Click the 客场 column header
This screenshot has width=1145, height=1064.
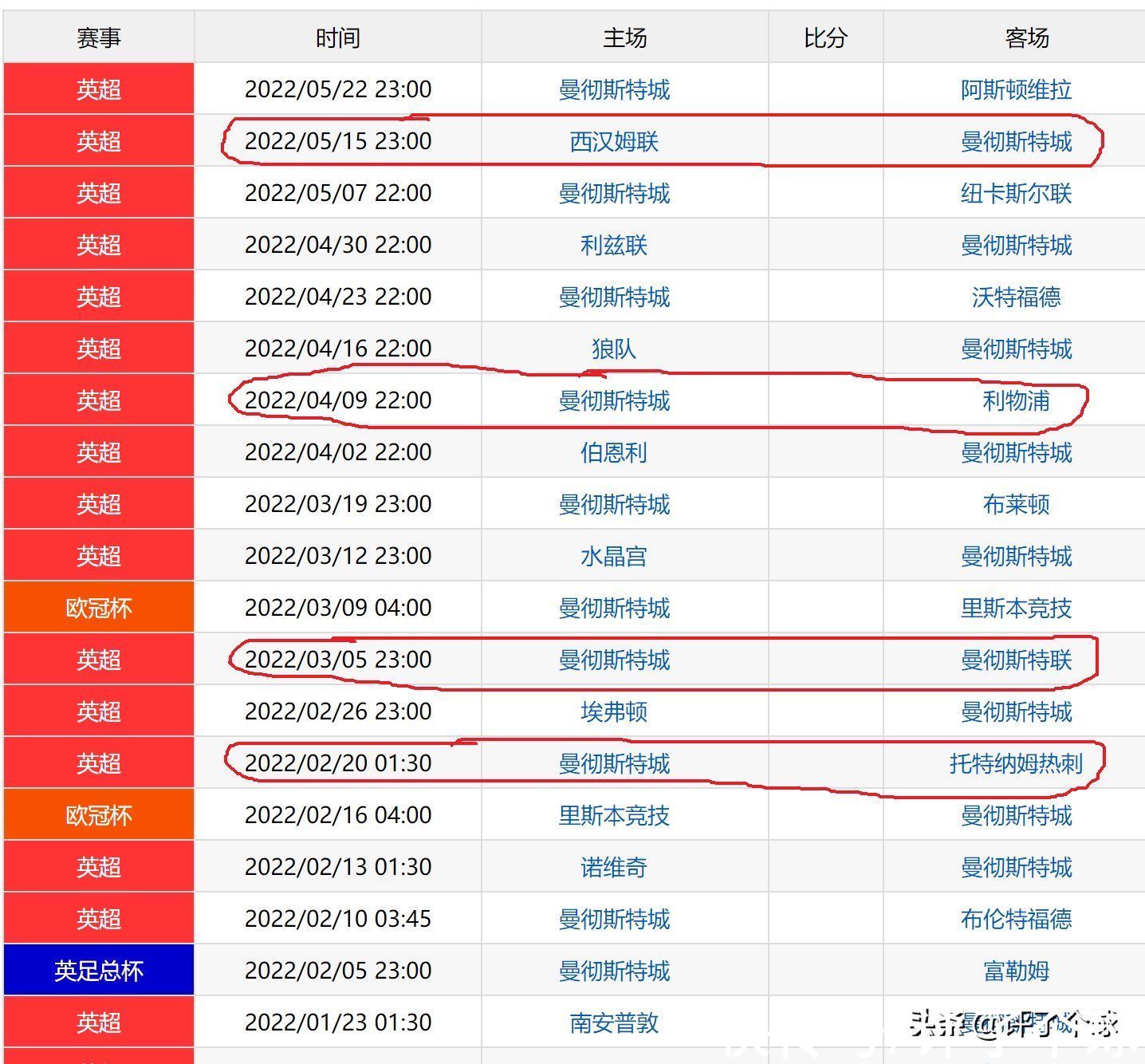click(x=1027, y=37)
